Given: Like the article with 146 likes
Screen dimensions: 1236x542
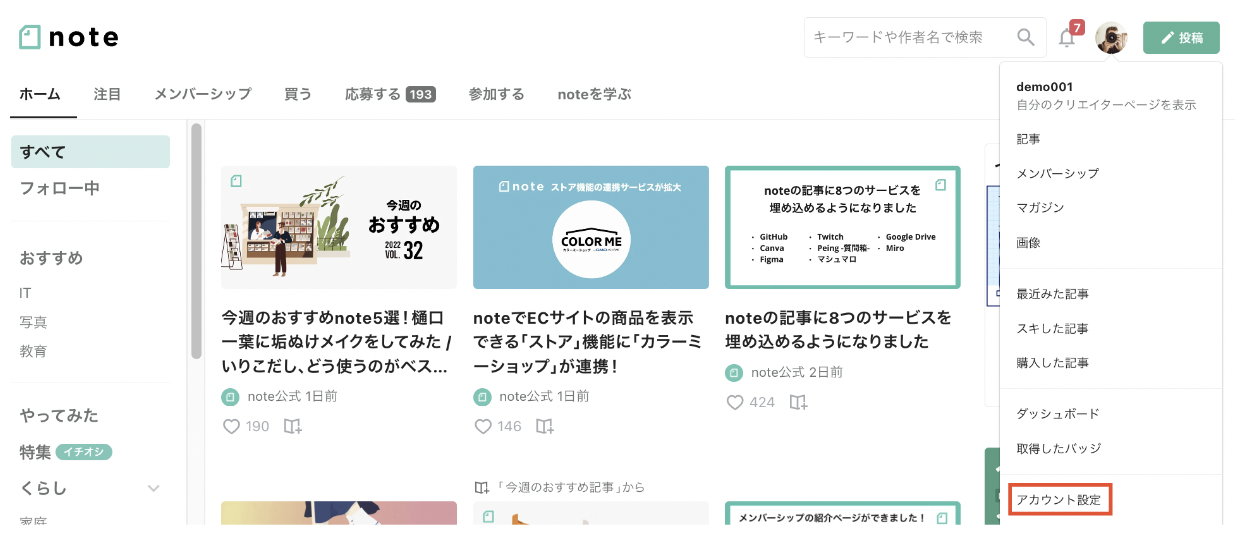Looking at the screenshot, I should [x=483, y=427].
